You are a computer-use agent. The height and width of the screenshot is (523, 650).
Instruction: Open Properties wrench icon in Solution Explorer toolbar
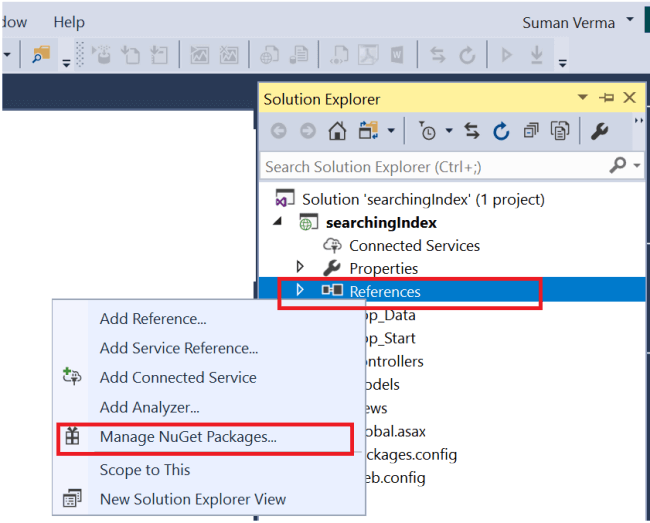(x=599, y=131)
